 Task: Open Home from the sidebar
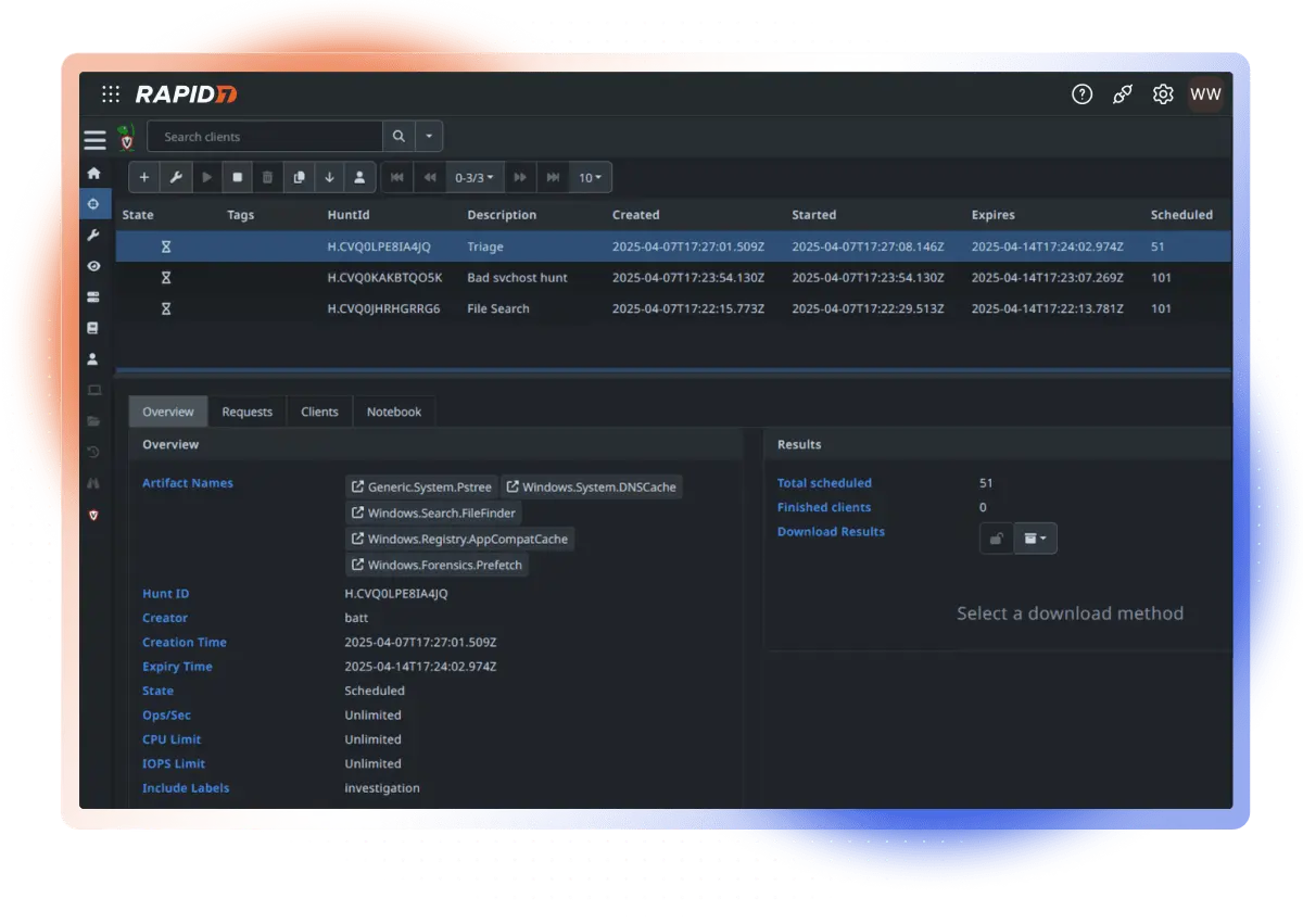click(x=94, y=173)
